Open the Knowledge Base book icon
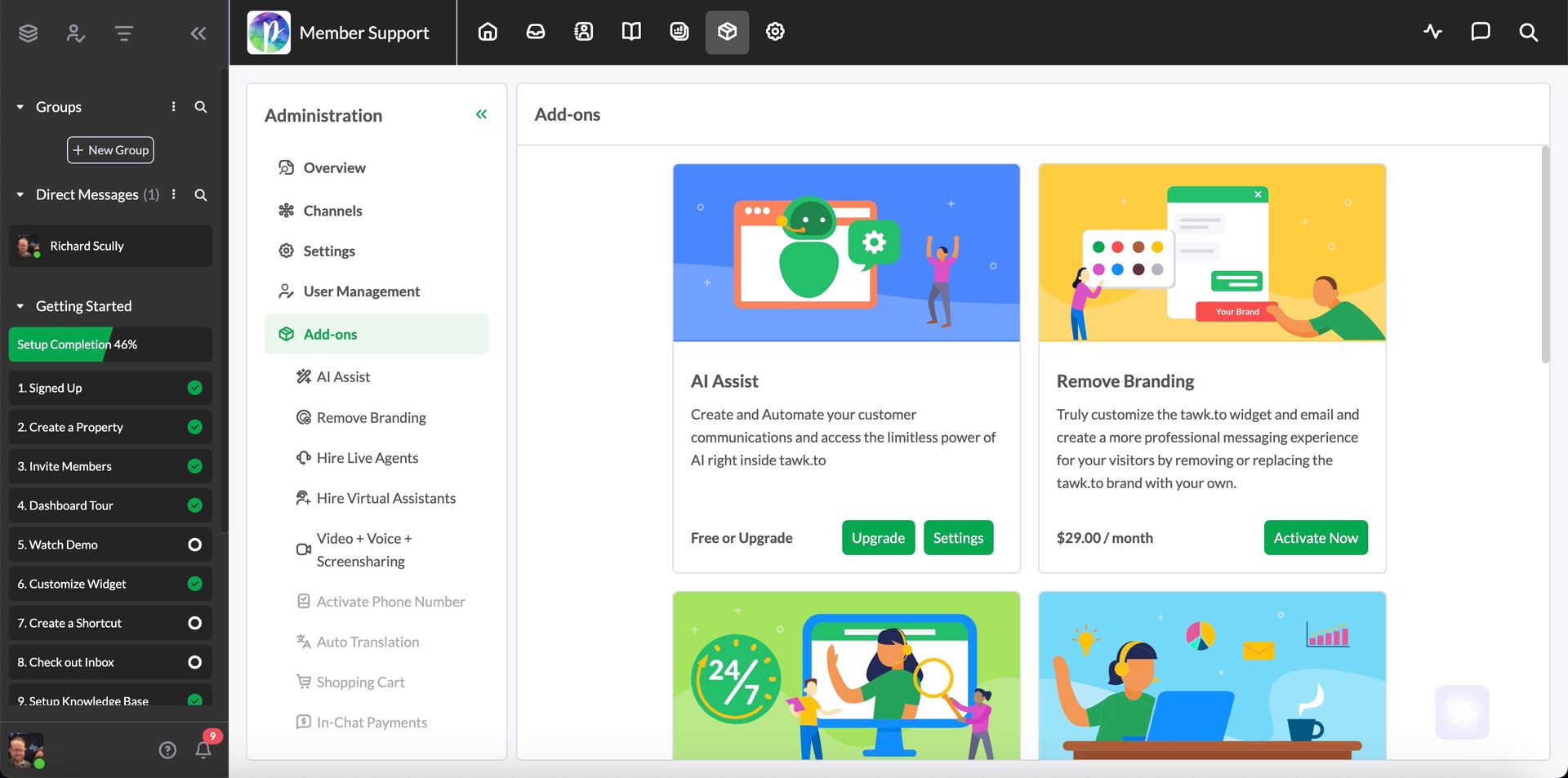The image size is (1568, 778). [x=631, y=32]
